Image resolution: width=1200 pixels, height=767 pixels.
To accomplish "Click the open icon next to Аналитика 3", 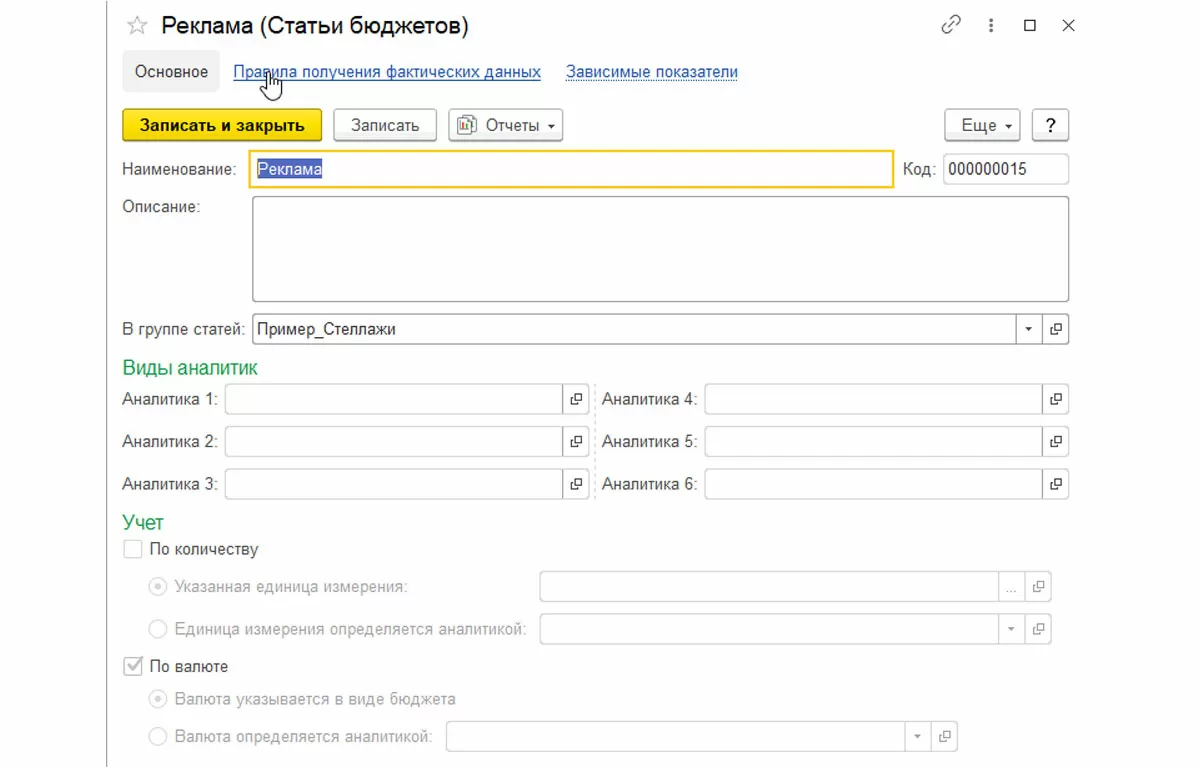I will tap(576, 484).
